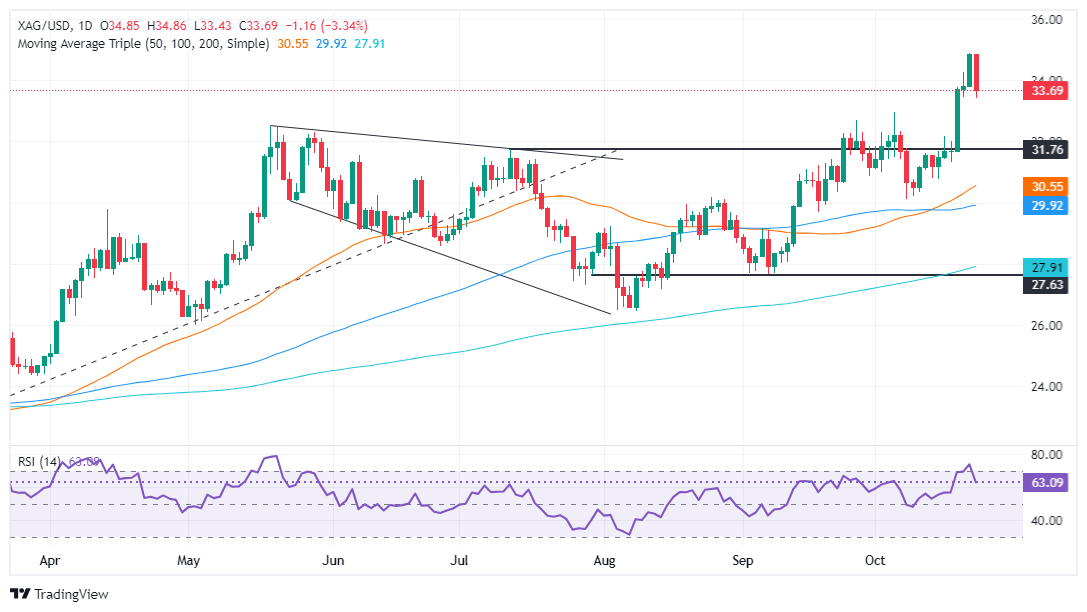Click the 31.76 resistance level label

[1047, 150]
